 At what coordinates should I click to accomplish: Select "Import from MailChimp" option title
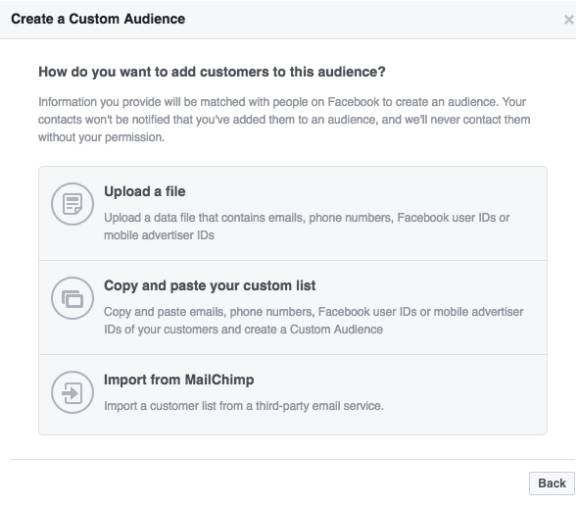point(179,380)
